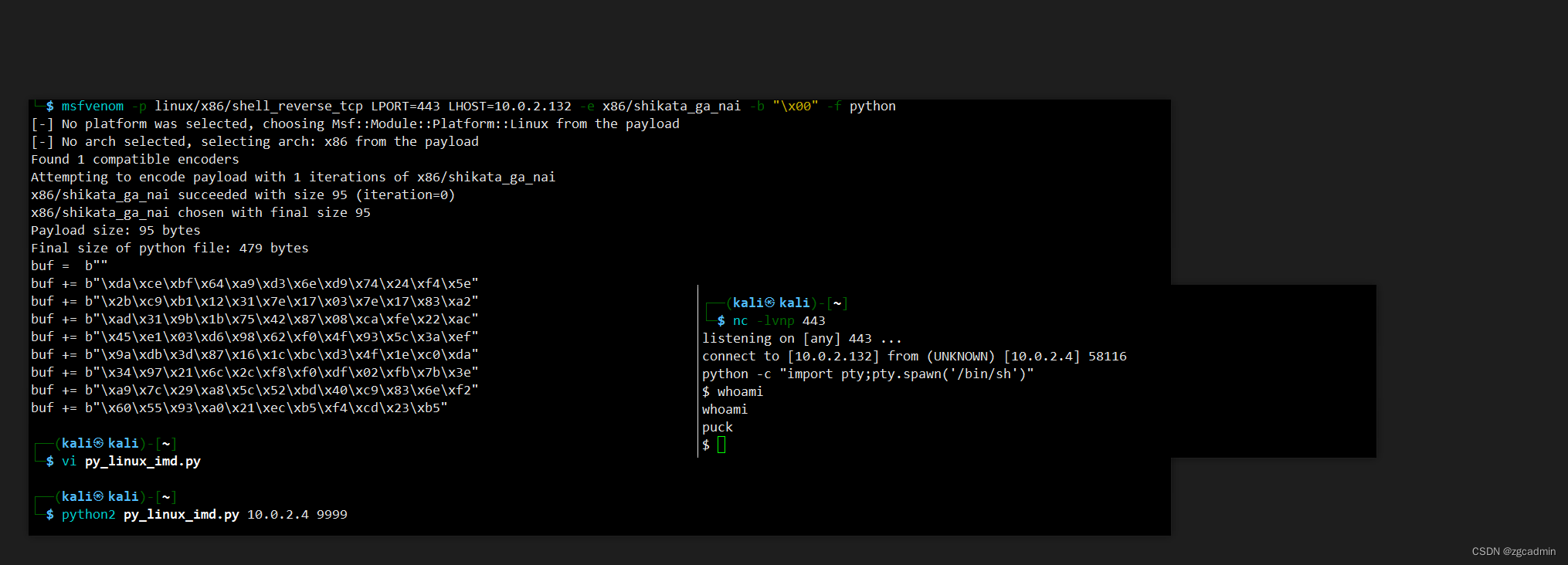The image size is (1568, 565).
Task: Click the "\x00" bad character argument
Action: coord(796,107)
